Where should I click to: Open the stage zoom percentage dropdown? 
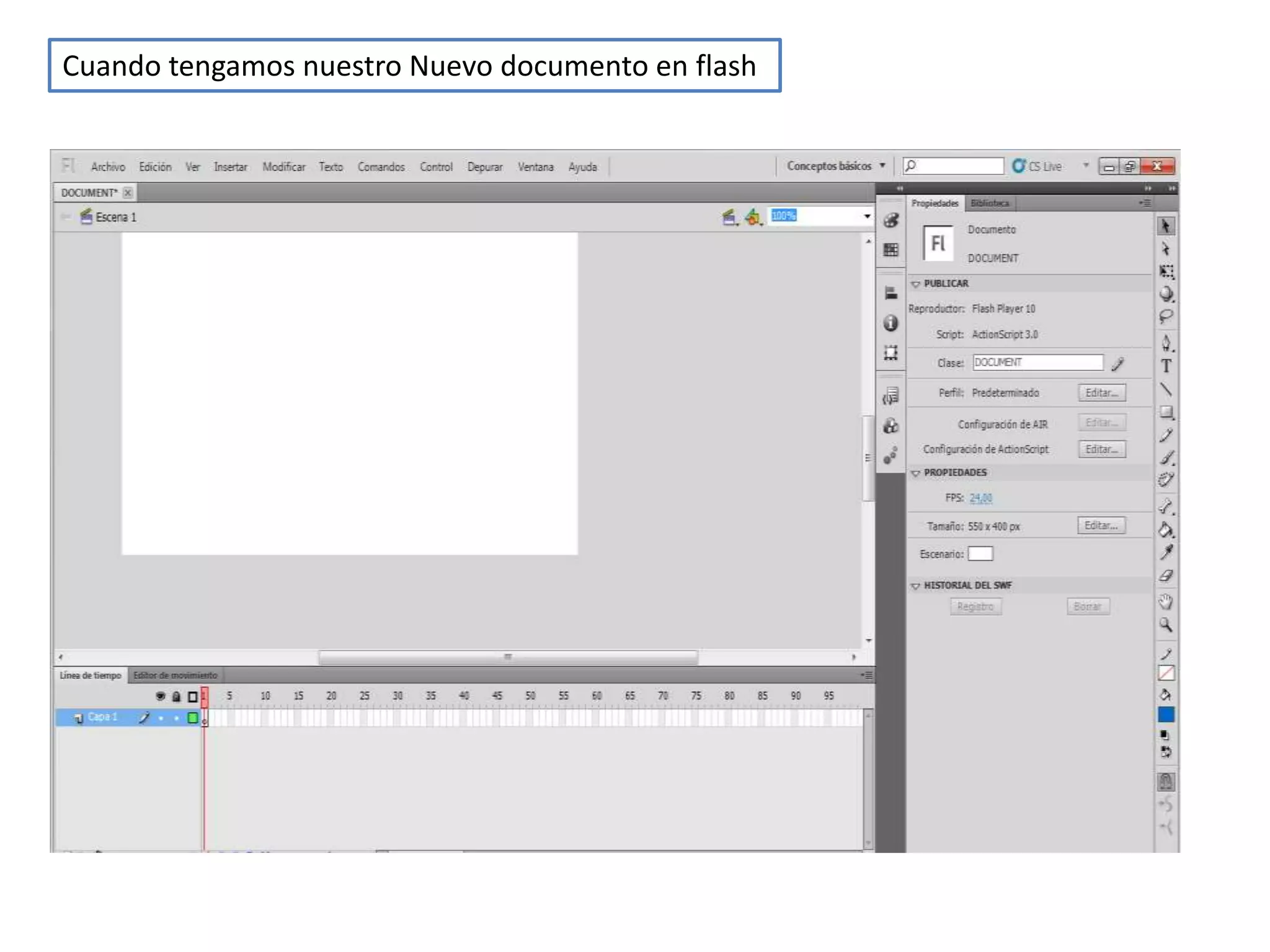[x=867, y=216]
